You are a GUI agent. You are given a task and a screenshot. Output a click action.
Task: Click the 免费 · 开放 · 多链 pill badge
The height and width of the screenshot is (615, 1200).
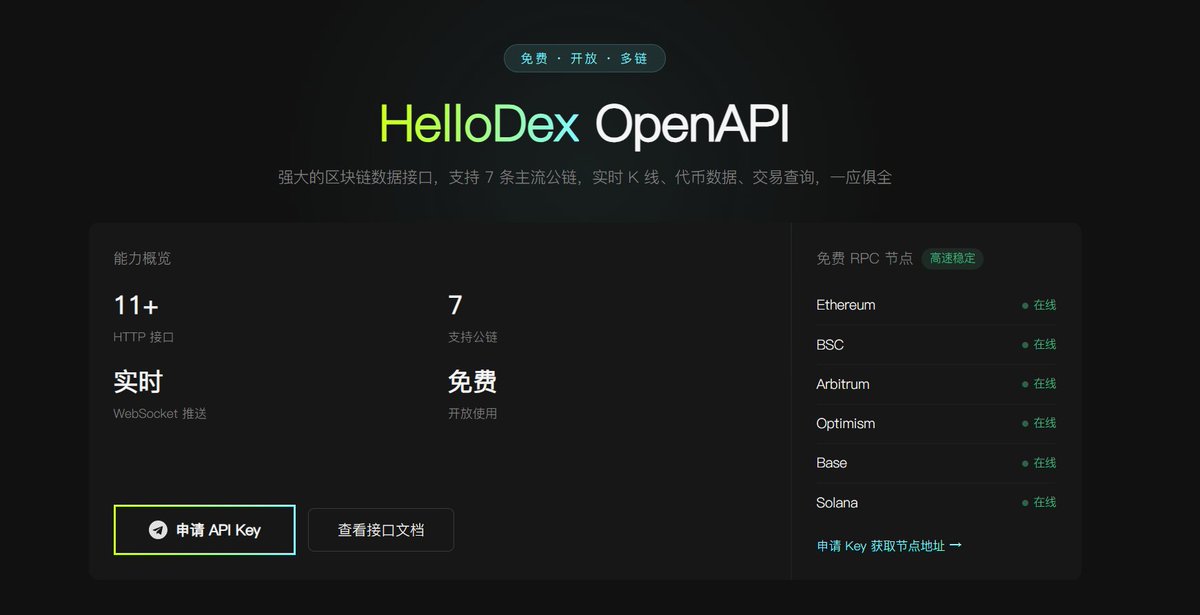click(584, 58)
